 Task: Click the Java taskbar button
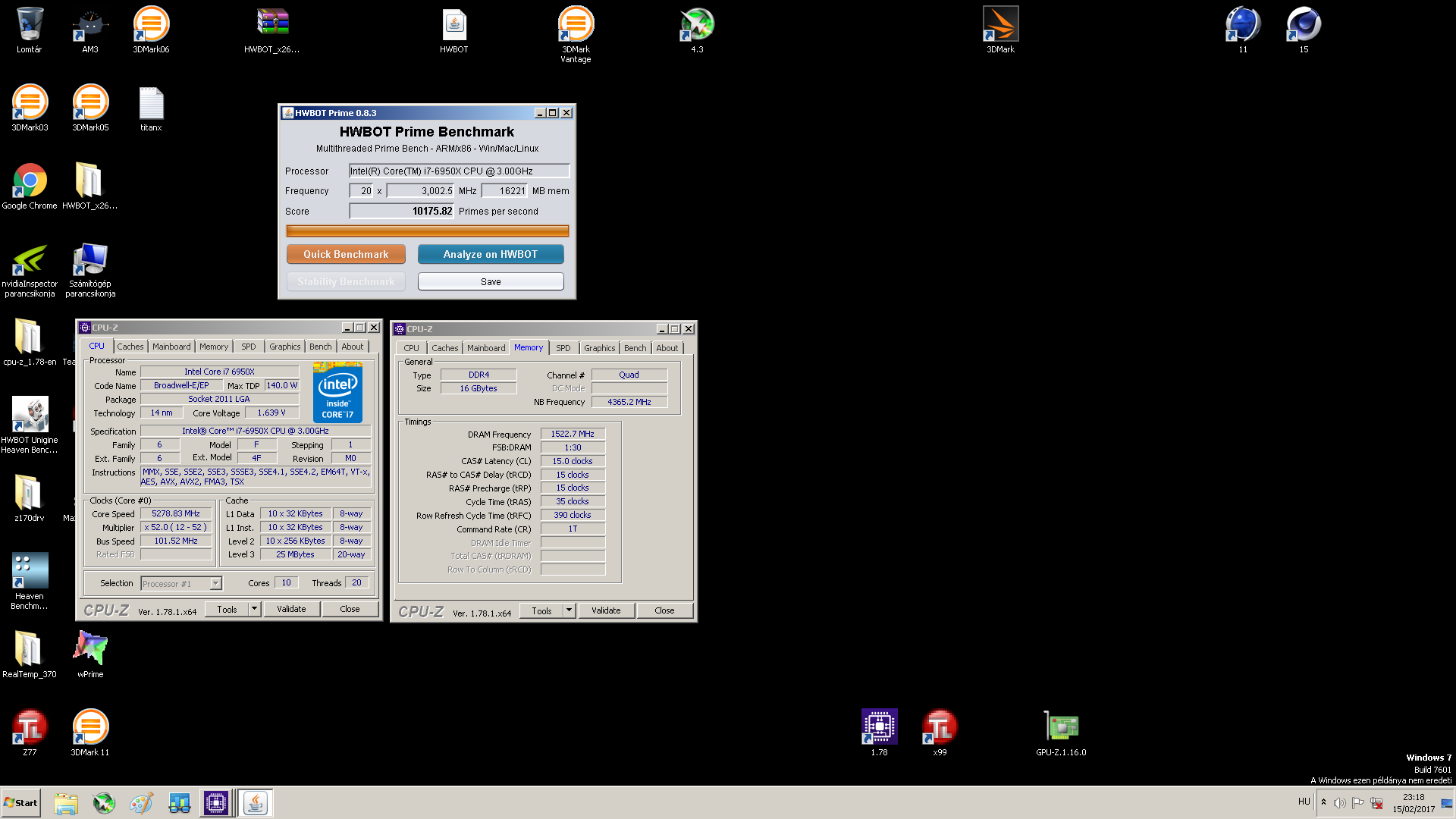coord(256,803)
